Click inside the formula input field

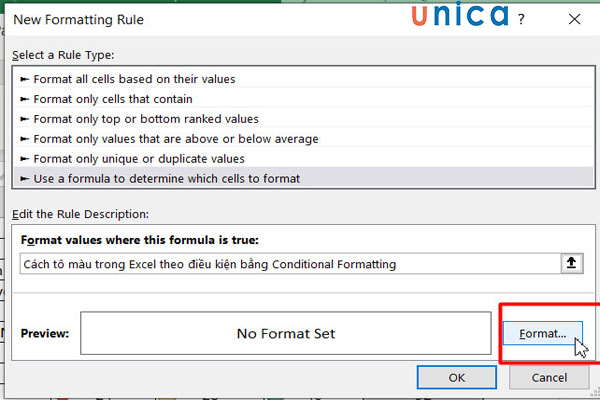pyautogui.click(x=288, y=264)
